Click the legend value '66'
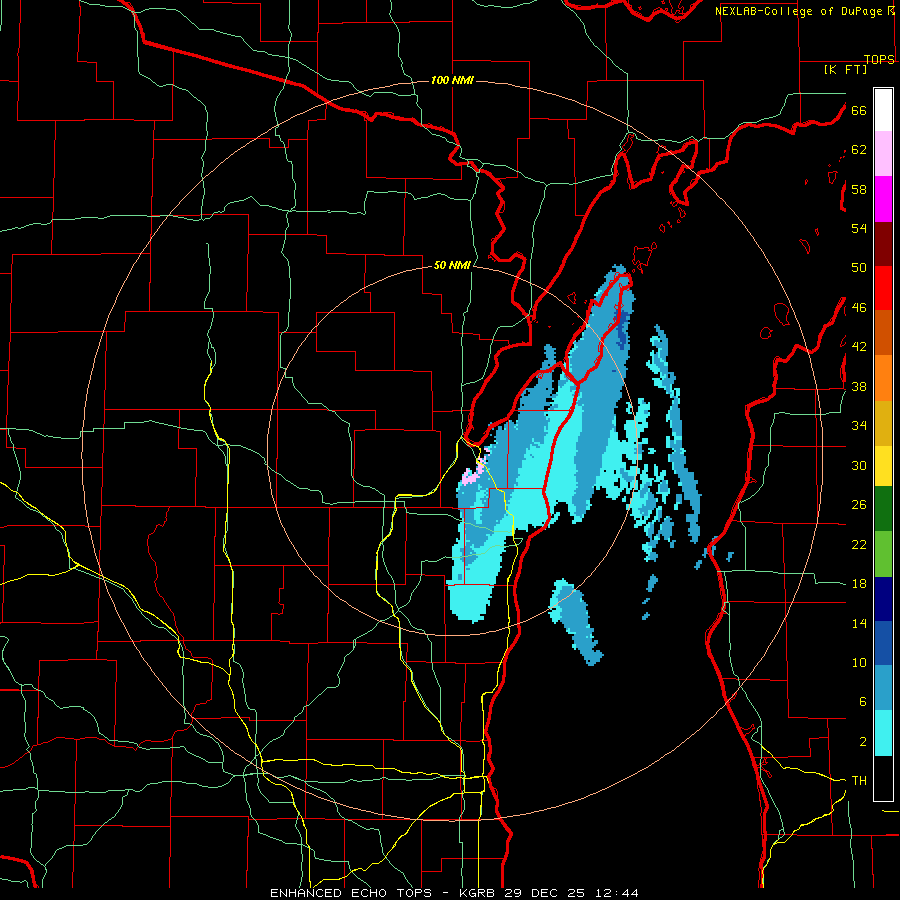The width and height of the screenshot is (900, 900). pyautogui.click(x=859, y=111)
